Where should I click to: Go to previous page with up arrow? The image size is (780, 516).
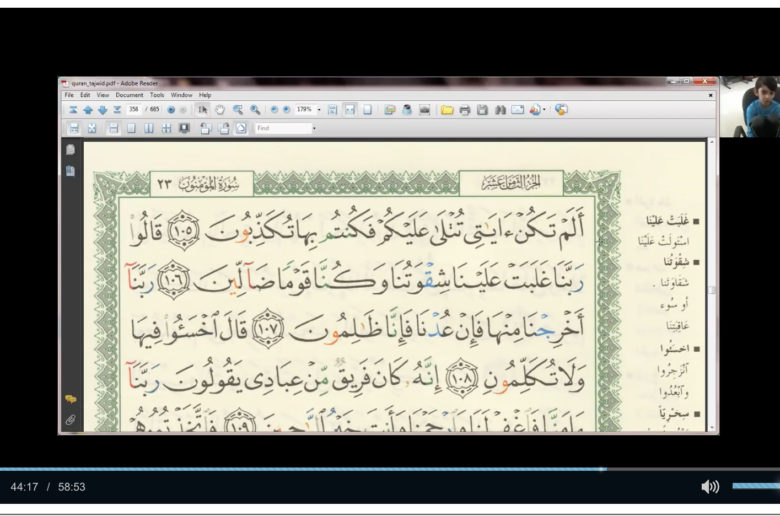(88, 110)
